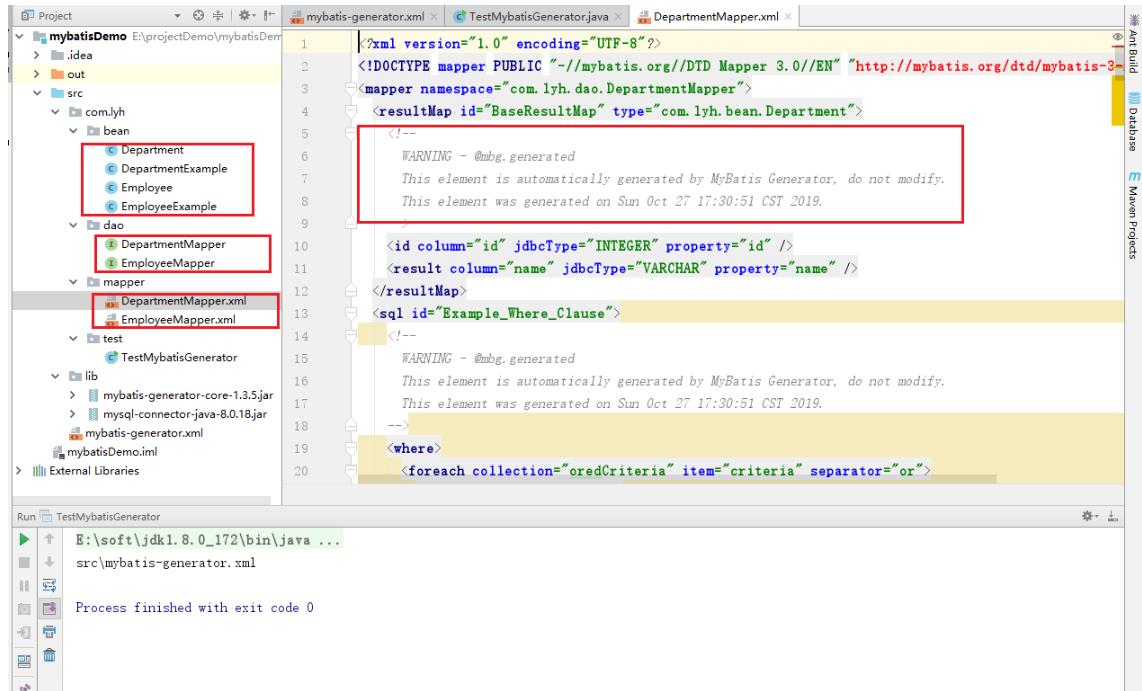Toggle the inspection eye icon in editor corner
Screen dimensions: 1142x691
1117,37
